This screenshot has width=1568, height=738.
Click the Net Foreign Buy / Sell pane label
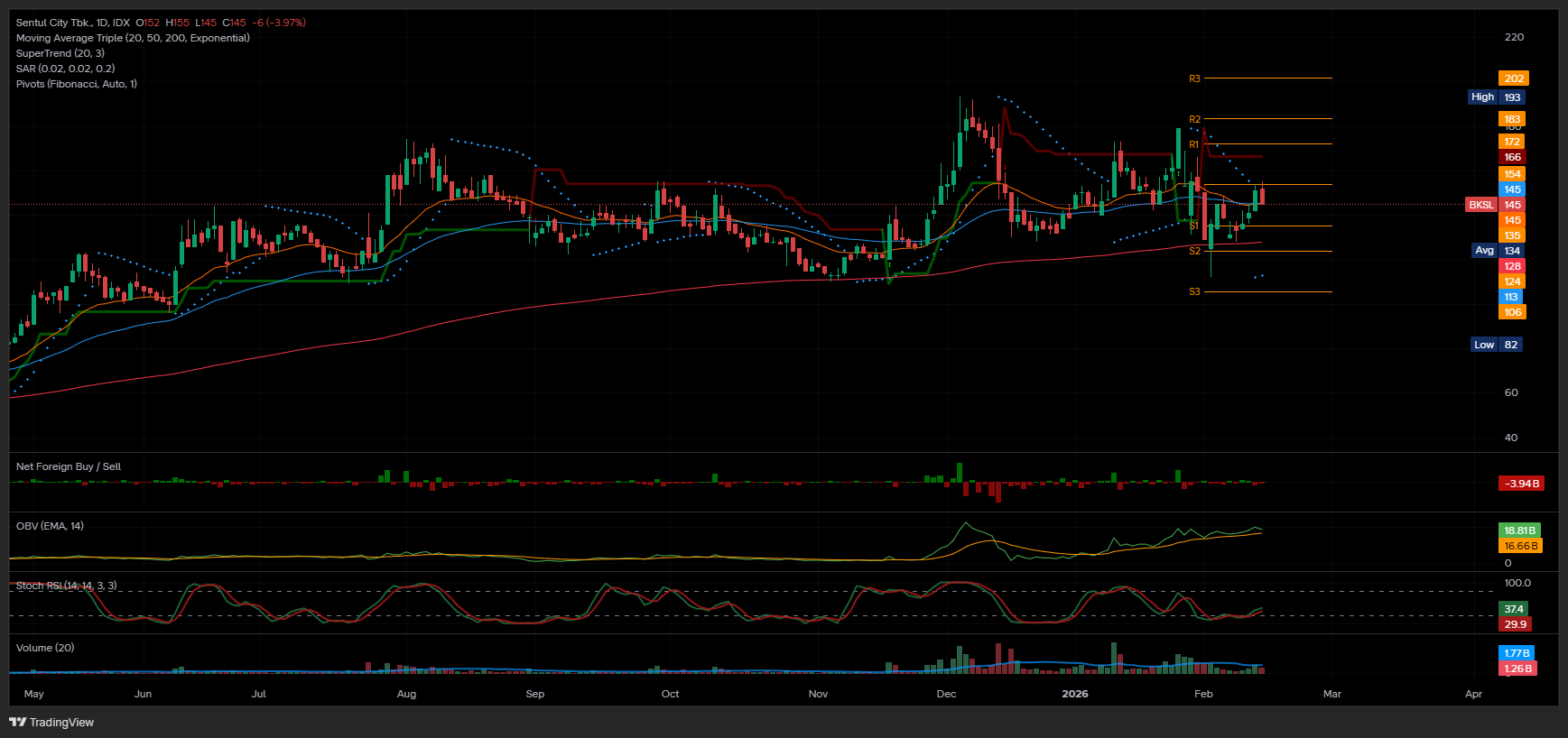tap(68, 466)
